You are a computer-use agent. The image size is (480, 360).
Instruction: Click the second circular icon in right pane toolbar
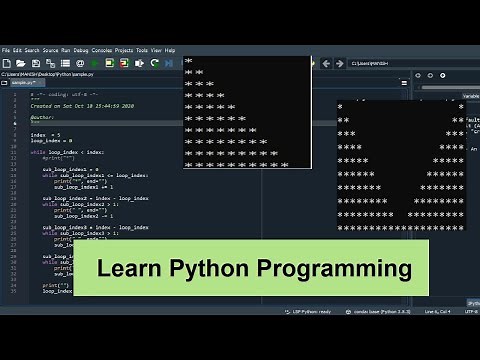pyautogui.click(x=430, y=76)
